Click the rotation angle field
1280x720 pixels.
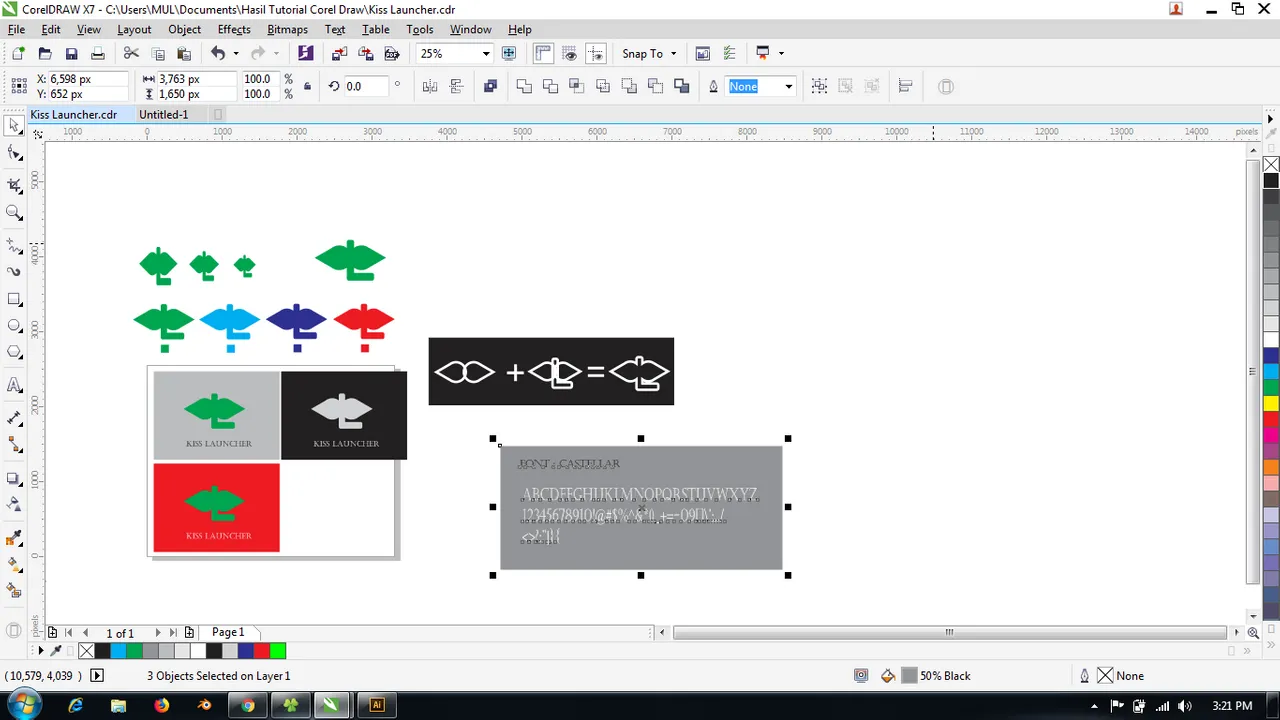click(x=365, y=86)
